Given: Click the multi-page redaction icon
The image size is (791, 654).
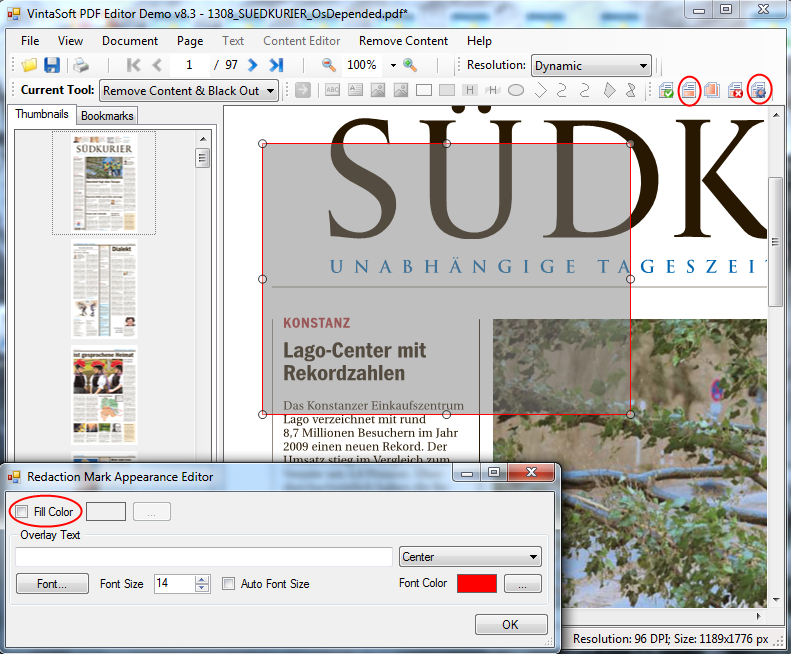Looking at the screenshot, I should tap(712, 90).
